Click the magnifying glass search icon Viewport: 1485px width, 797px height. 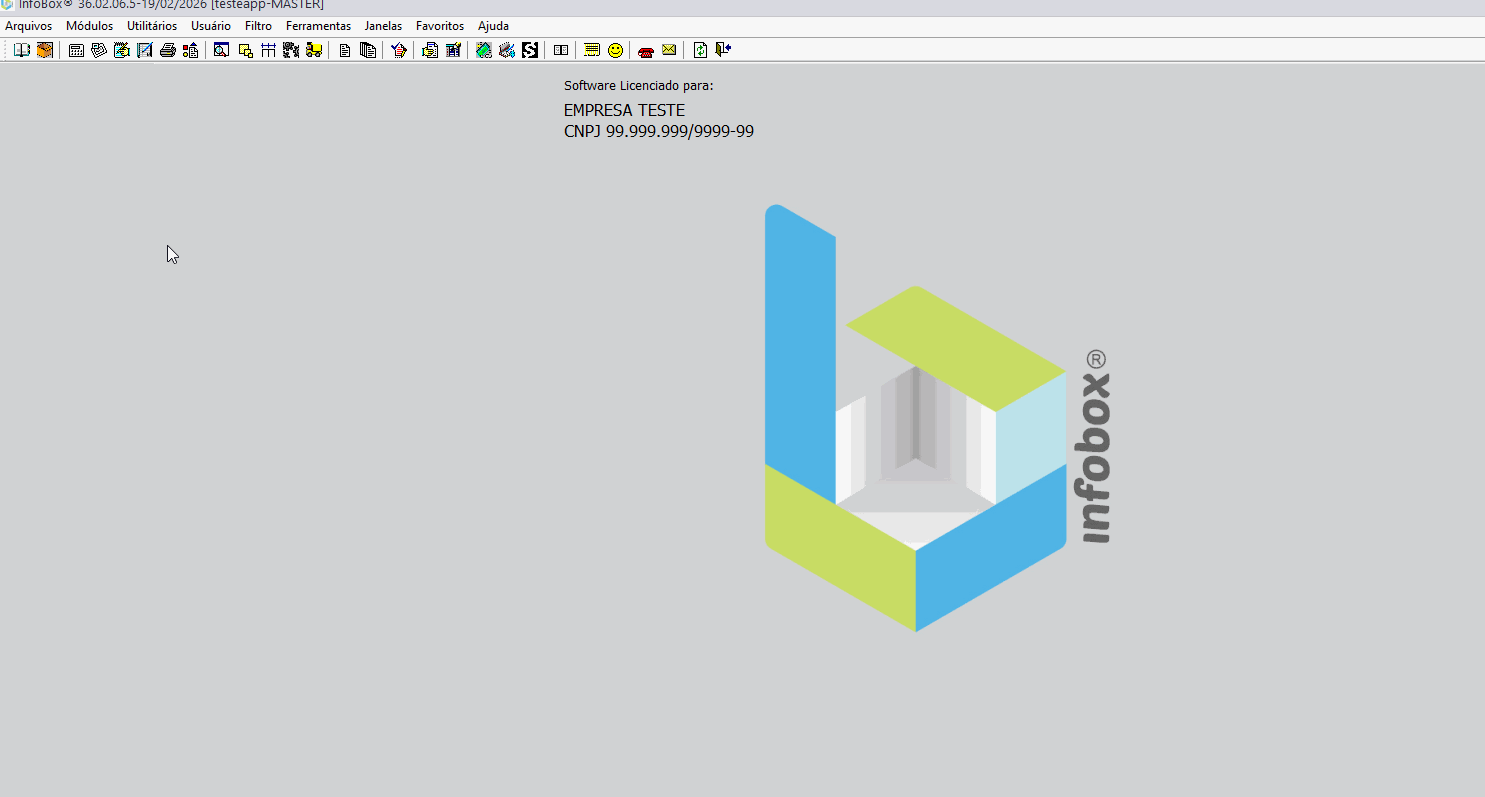pyautogui.click(x=222, y=50)
